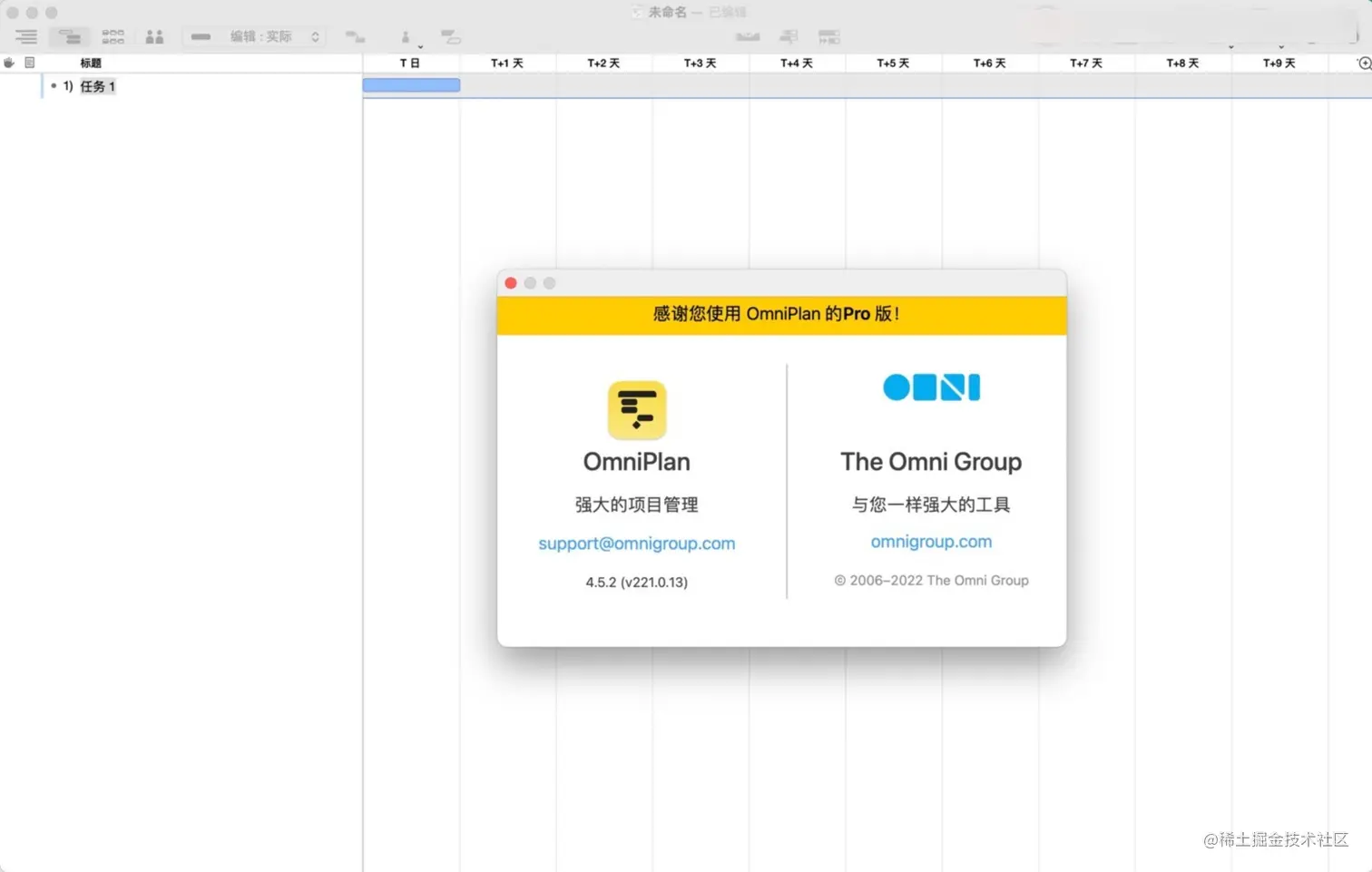The image size is (1372, 872).
Task: Click the T+5 天 timeline header
Action: [x=893, y=63]
